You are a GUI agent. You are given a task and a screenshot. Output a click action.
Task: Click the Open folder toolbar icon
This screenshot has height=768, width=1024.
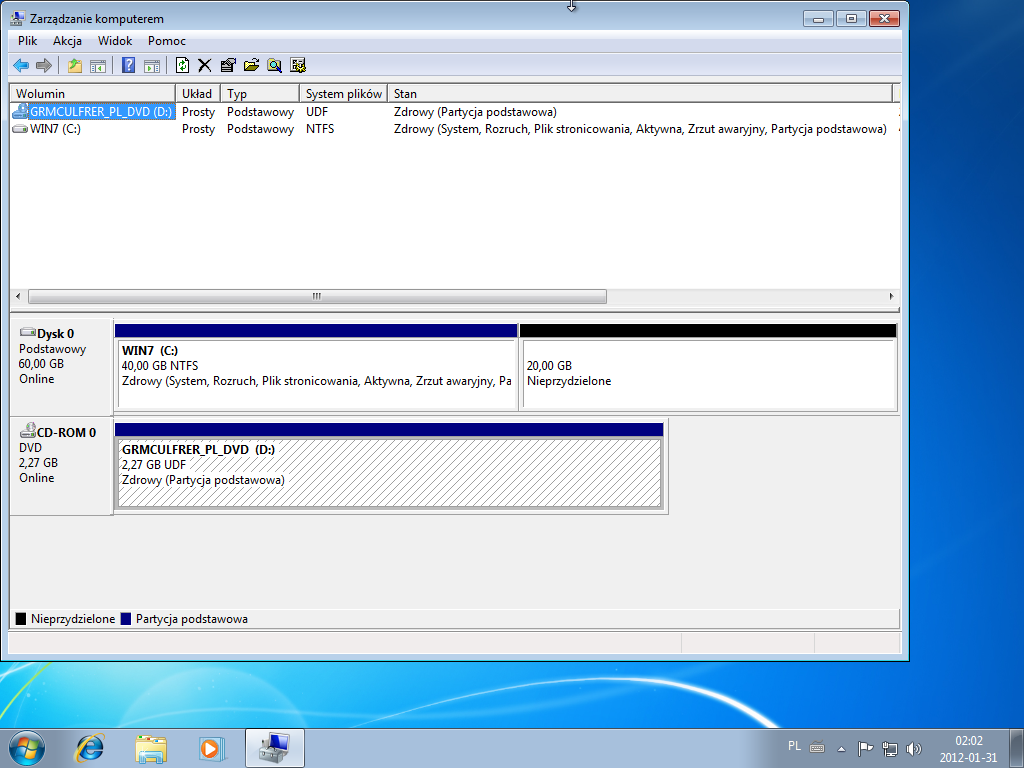(x=251, y=65)
